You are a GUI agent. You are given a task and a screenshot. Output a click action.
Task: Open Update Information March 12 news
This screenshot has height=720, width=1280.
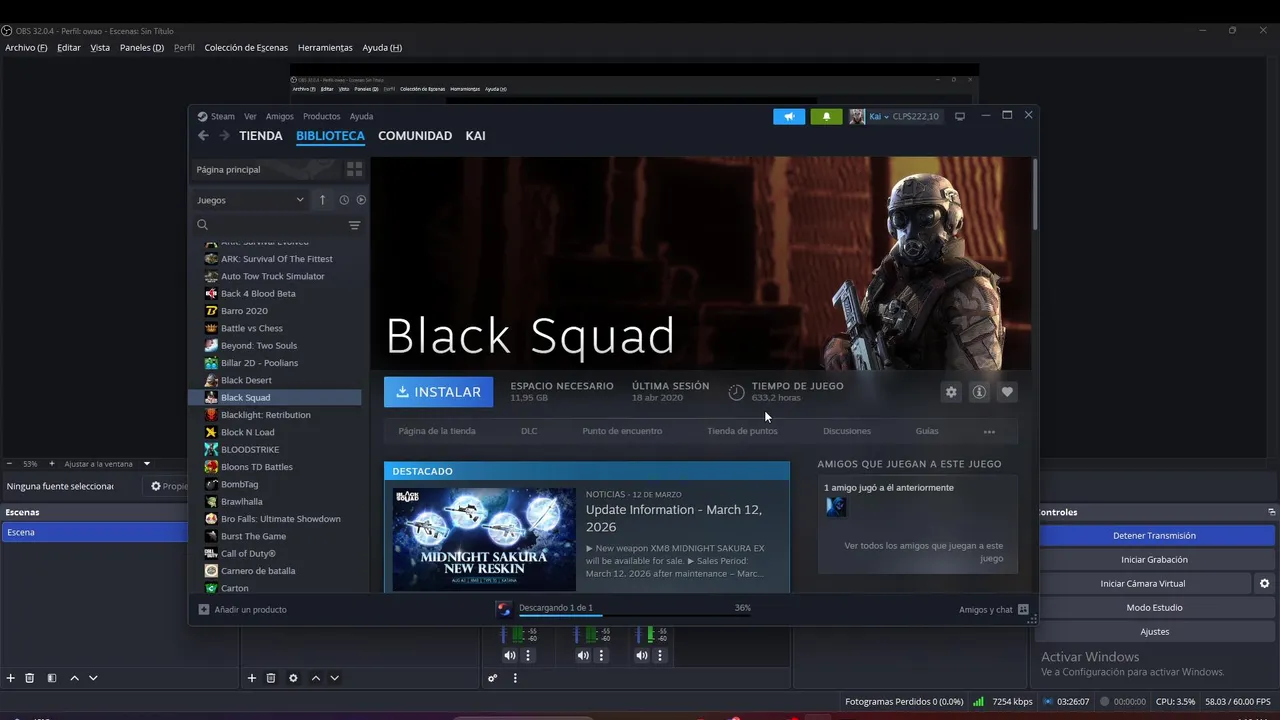pyautogui.click(x=674, y=518)
